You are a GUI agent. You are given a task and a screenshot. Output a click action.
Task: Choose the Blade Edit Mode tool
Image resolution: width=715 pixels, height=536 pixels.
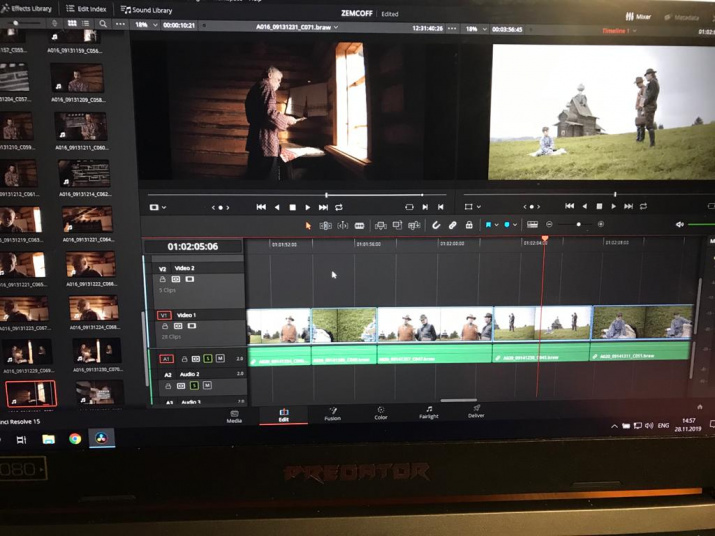coord(359,226)
